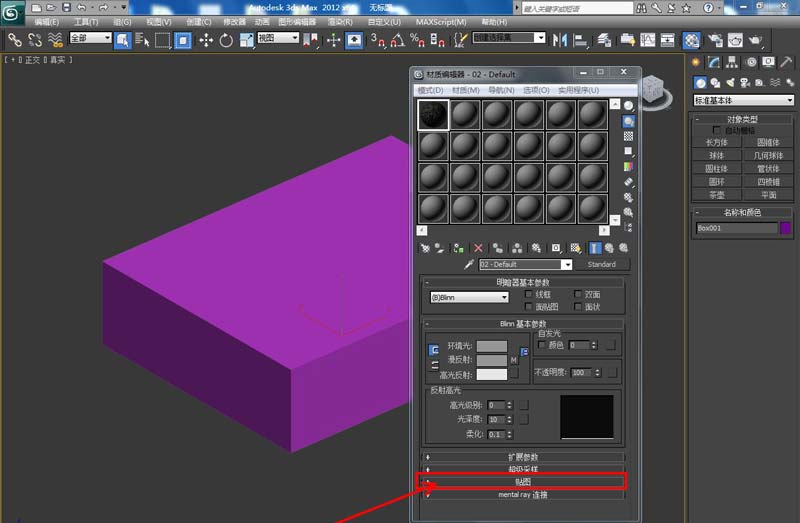Click the Select and Rotate tool
Viewport: 800px width, 523px height.
point(226,40)
